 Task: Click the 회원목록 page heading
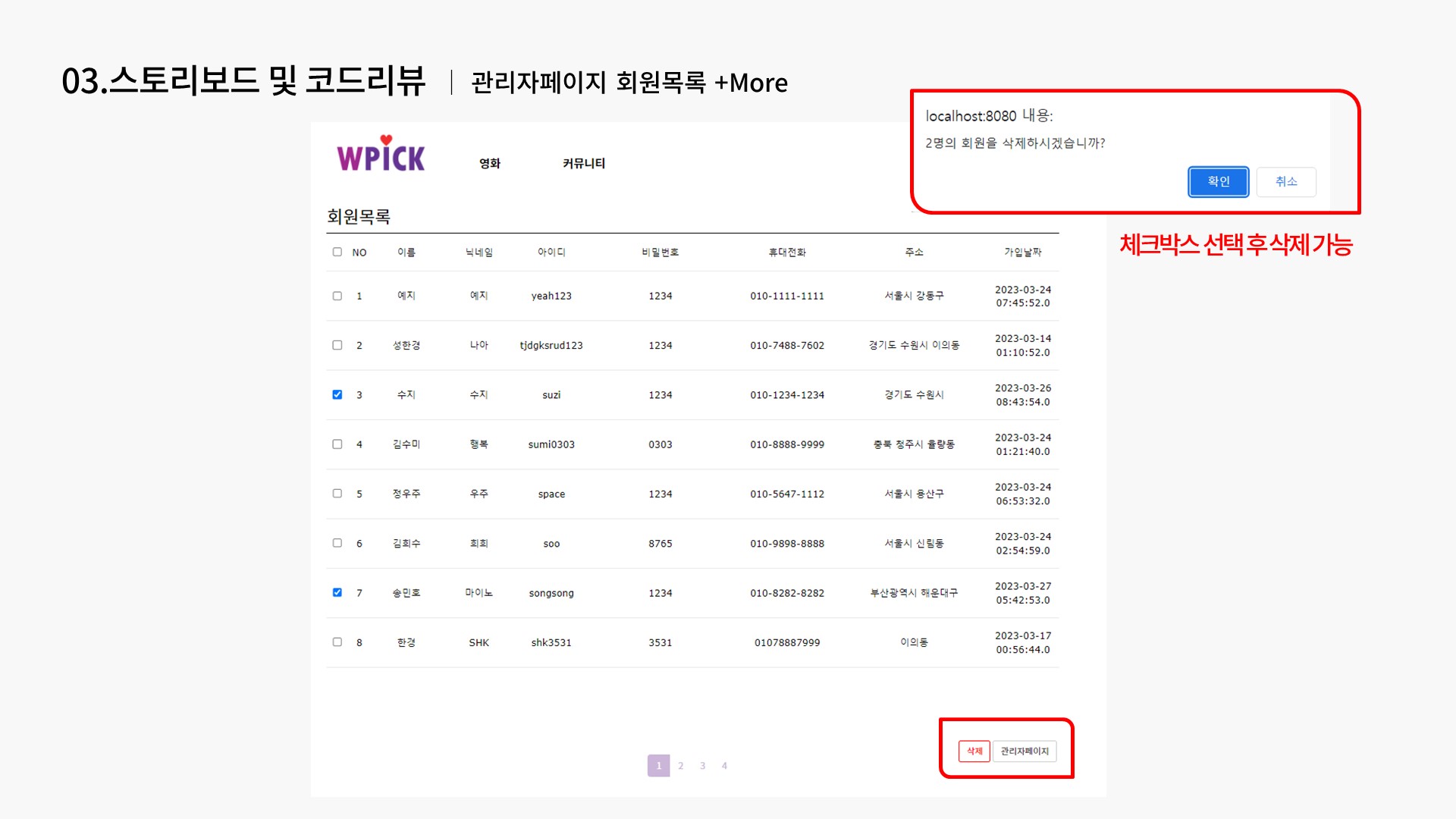356,218
